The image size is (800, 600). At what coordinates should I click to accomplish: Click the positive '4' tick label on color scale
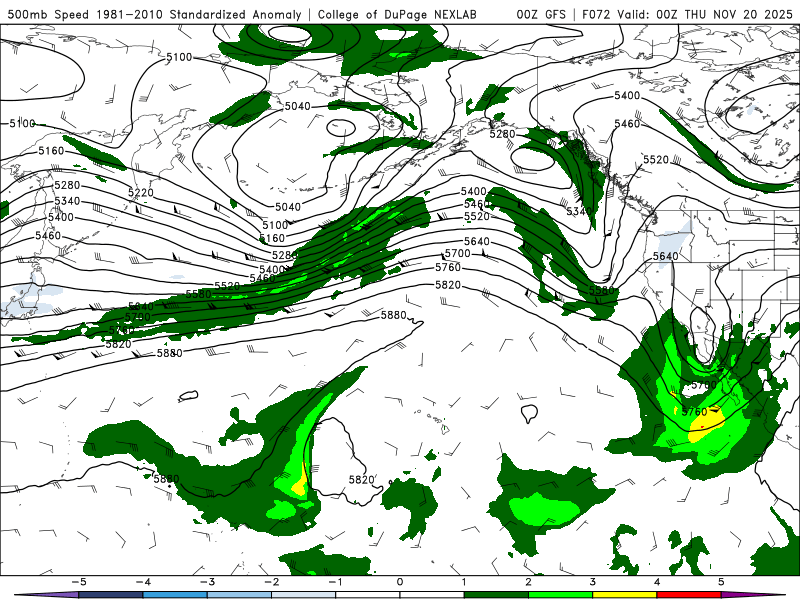[x=657, y=582]
